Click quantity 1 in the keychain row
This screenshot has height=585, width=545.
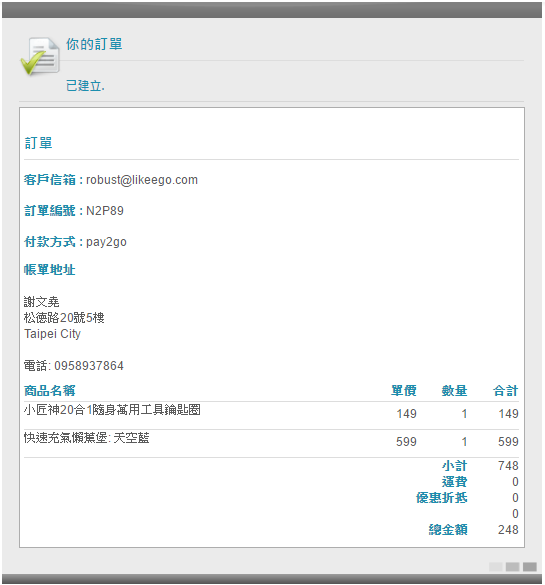pyautogui.click(x=464, y=413)
